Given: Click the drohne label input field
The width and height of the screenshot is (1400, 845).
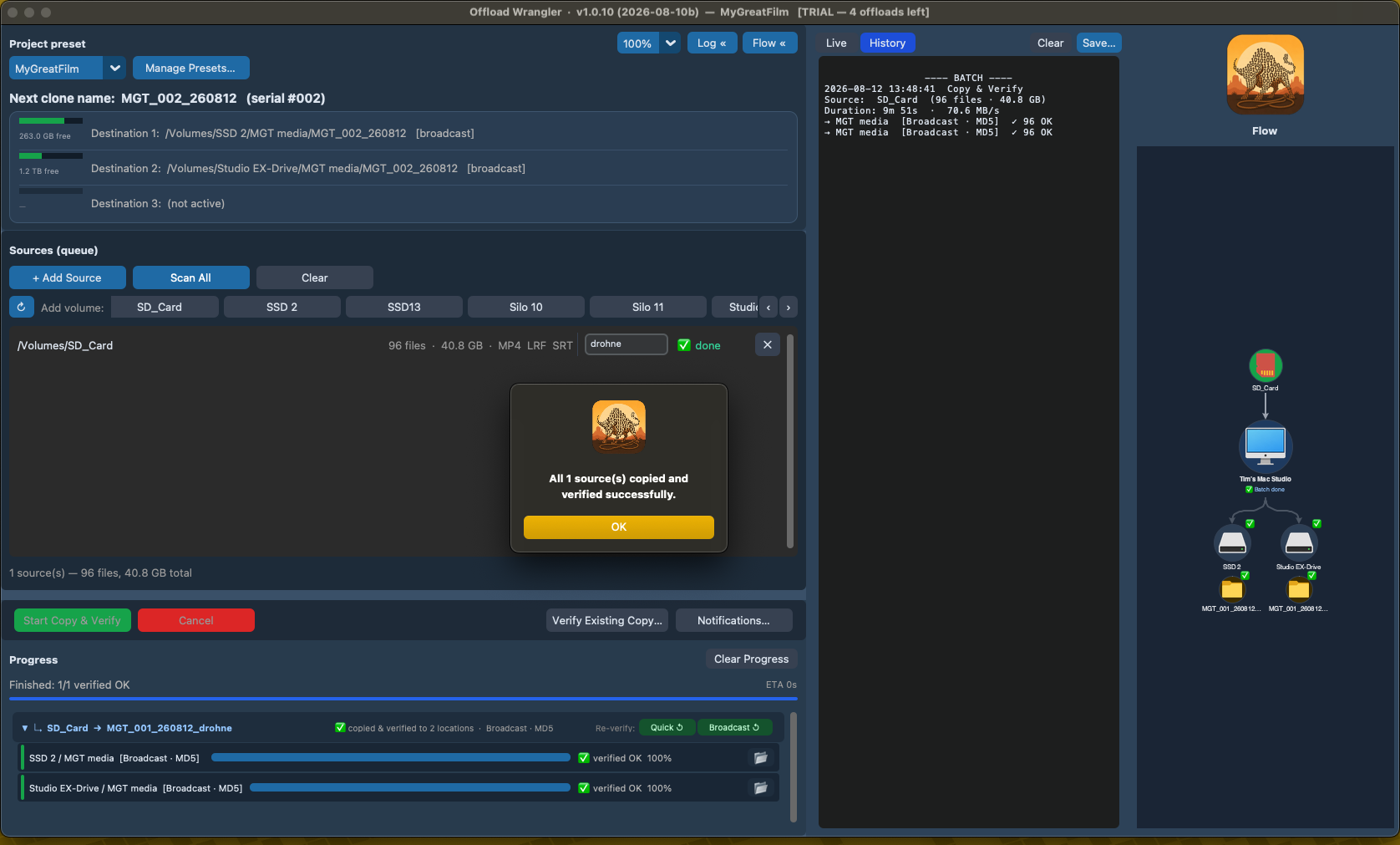Looking at the screenshot, I should point(626,344).
